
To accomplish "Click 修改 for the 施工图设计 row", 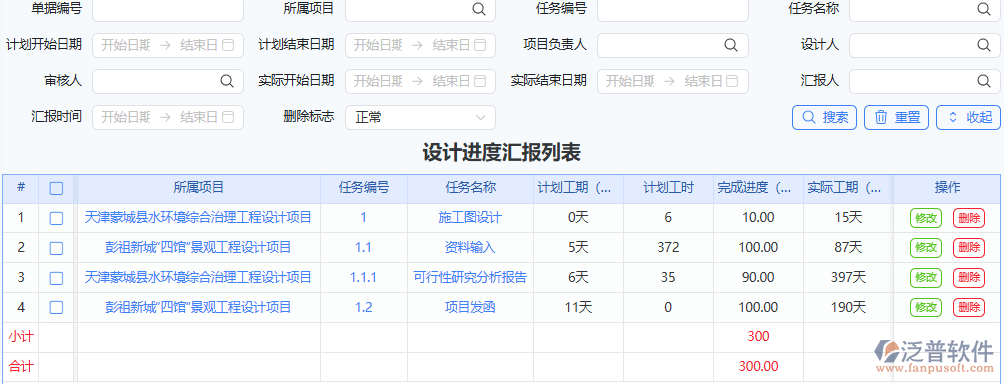I will (926, 218).
